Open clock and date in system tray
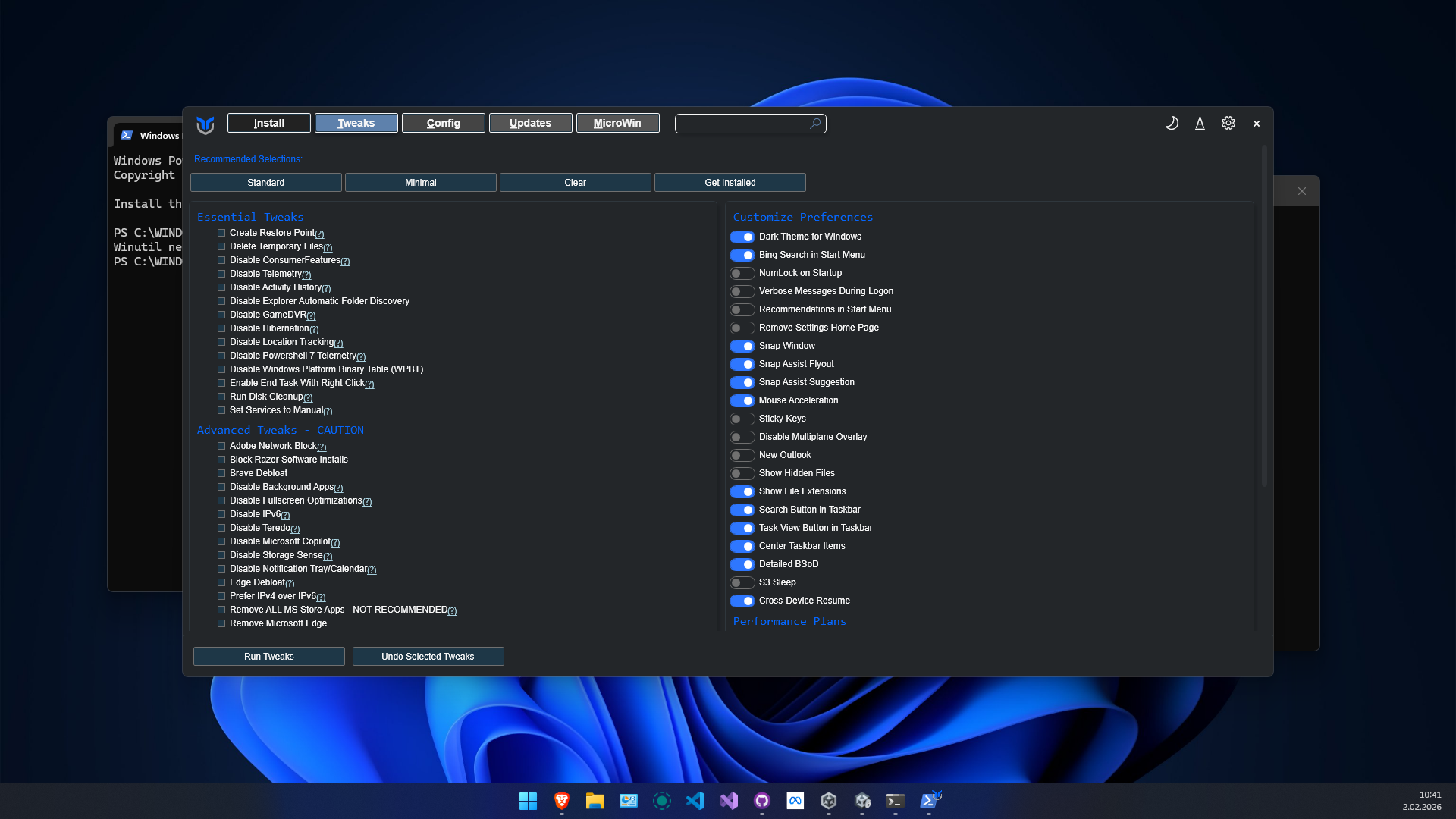 tap(1422, 801)
